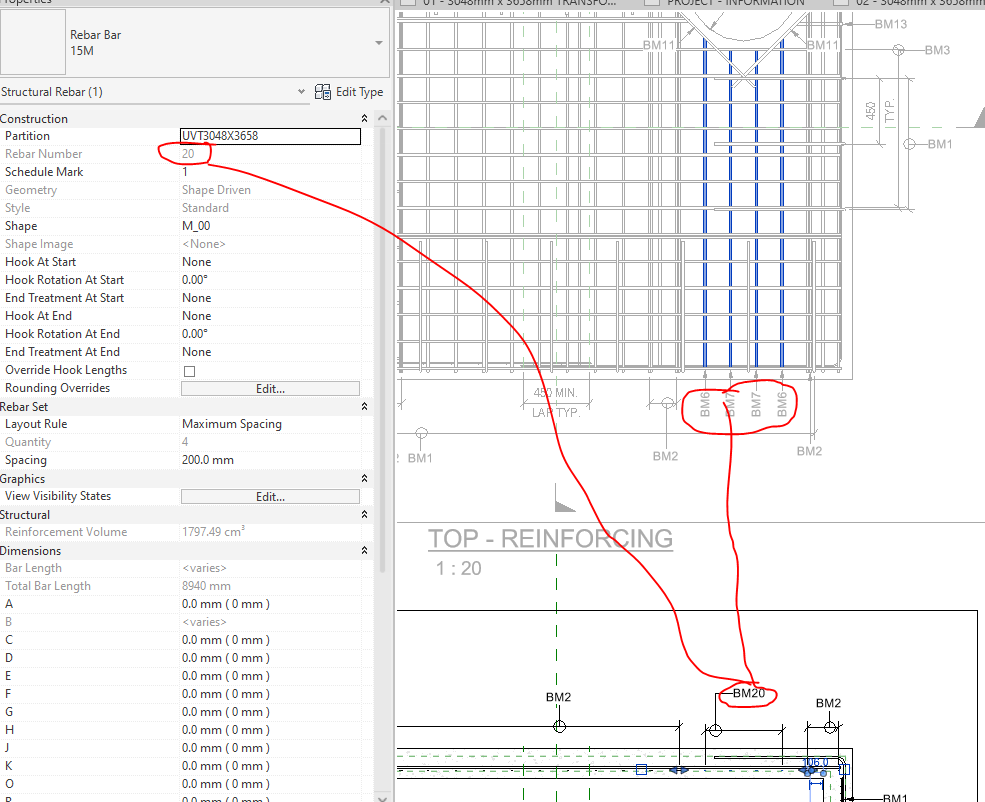This screenshot has height=802, width=985.
Task: Collapse the Structural section
Action: [364, 514]
